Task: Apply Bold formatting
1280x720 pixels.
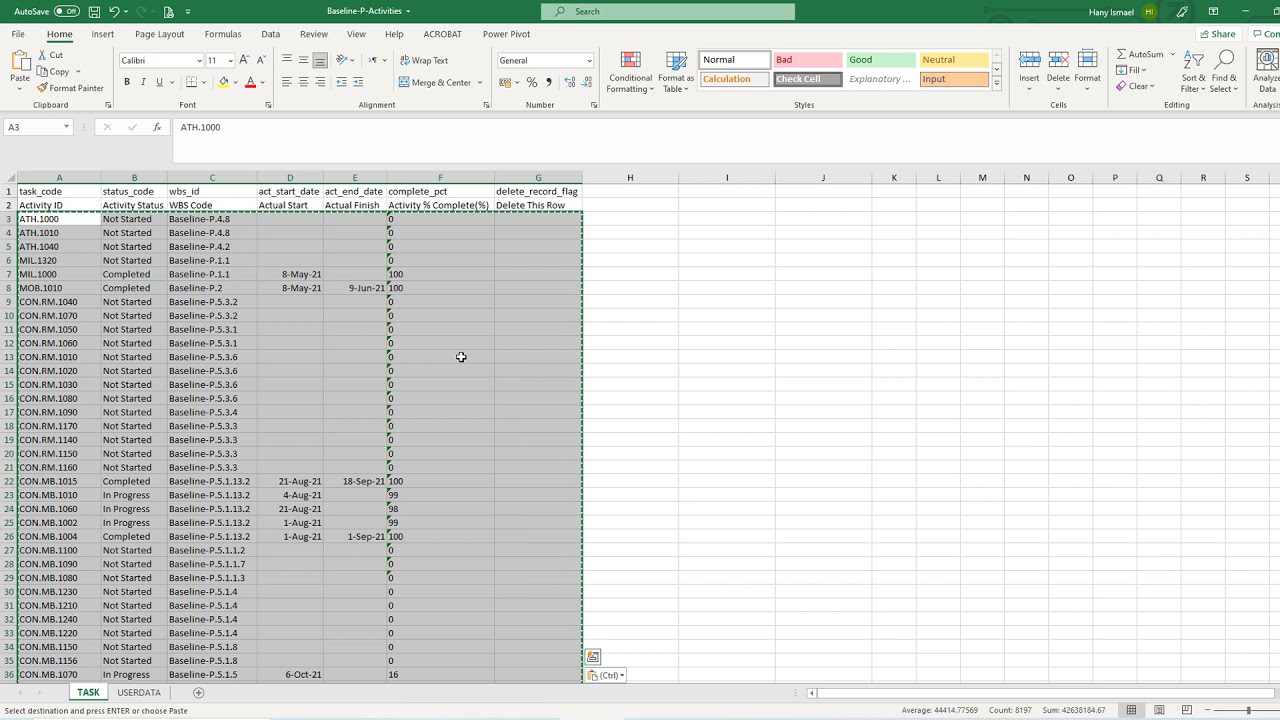Action: pyautogui.click(x=127, y=82)
